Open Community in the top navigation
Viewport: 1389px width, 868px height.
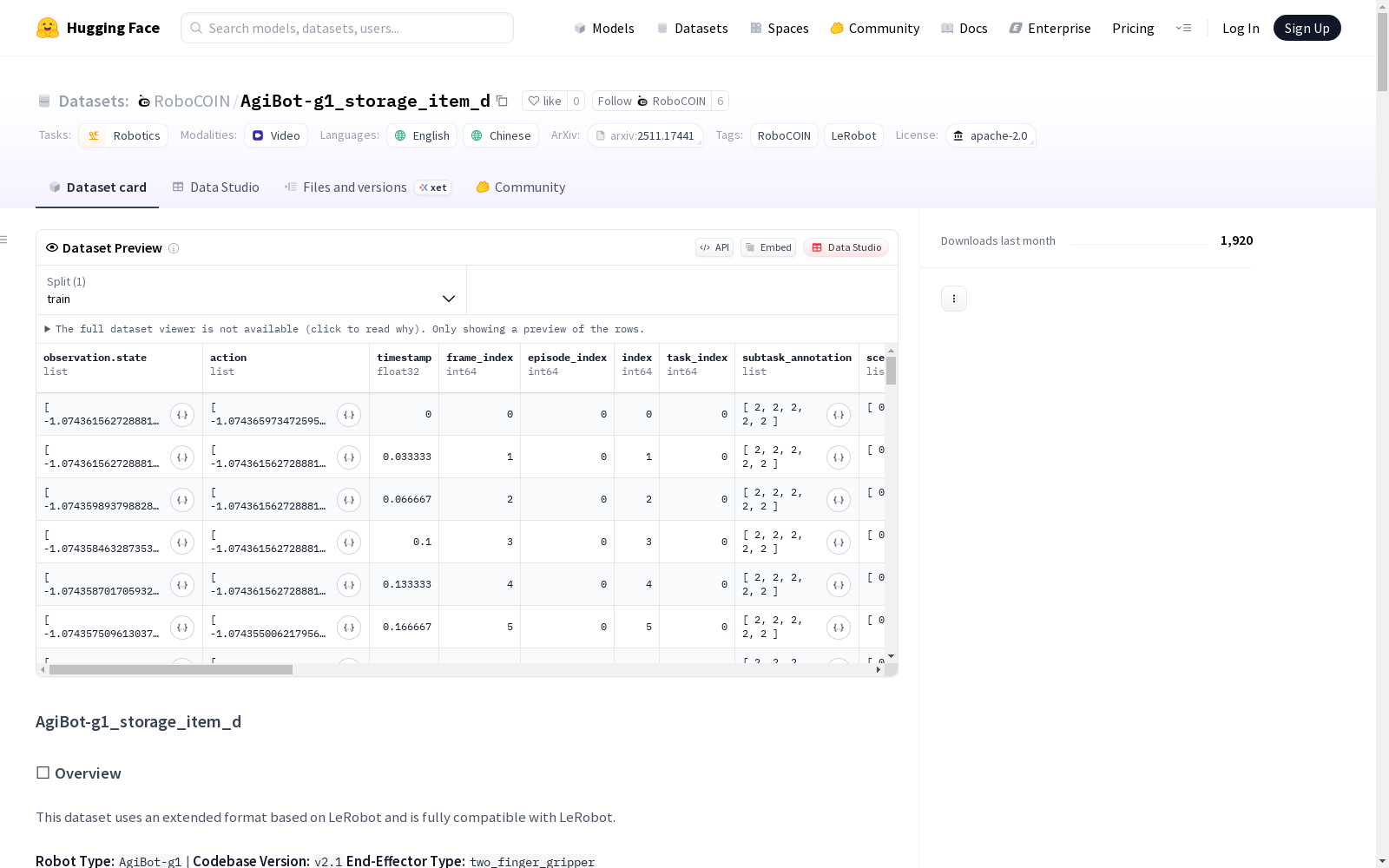[875, 28]
